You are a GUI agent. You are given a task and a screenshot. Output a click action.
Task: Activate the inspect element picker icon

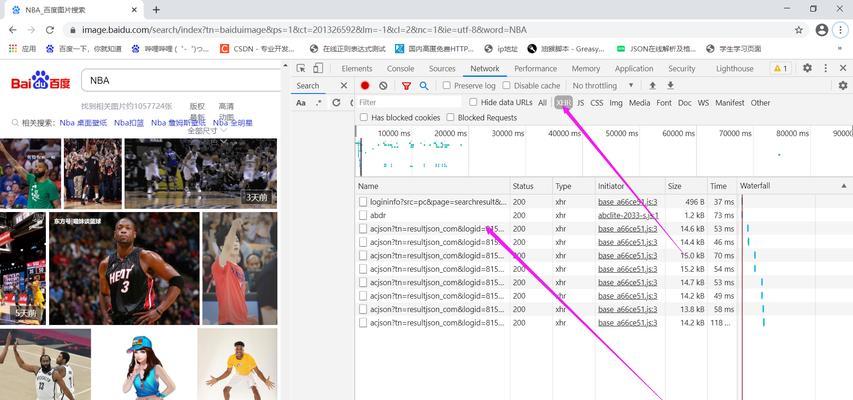coord(299,69)
